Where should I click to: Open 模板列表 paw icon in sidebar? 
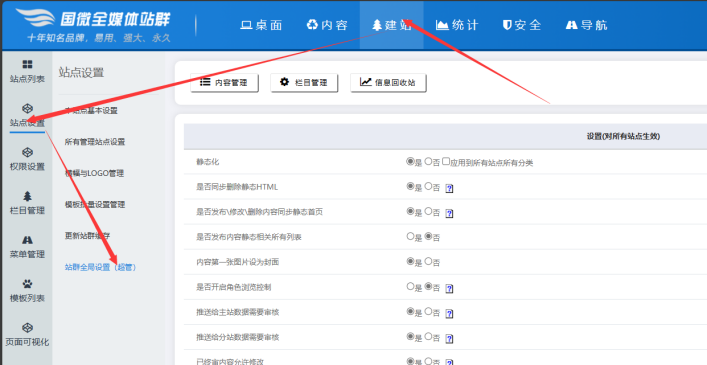point(28,284)
